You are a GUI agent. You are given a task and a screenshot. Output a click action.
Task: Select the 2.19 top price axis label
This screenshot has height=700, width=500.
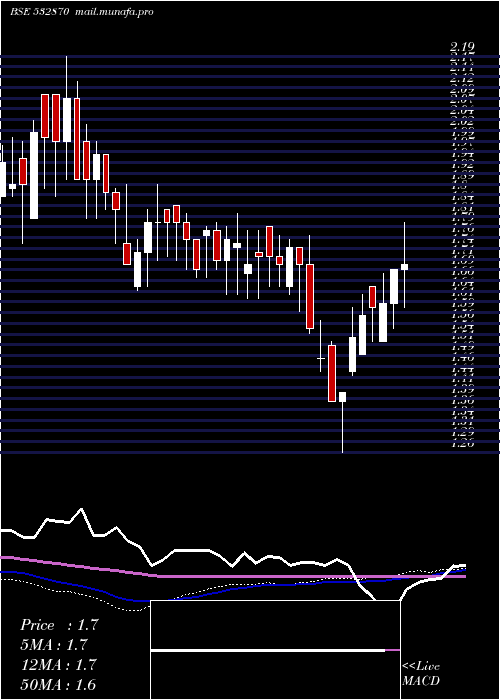point(462,47)
